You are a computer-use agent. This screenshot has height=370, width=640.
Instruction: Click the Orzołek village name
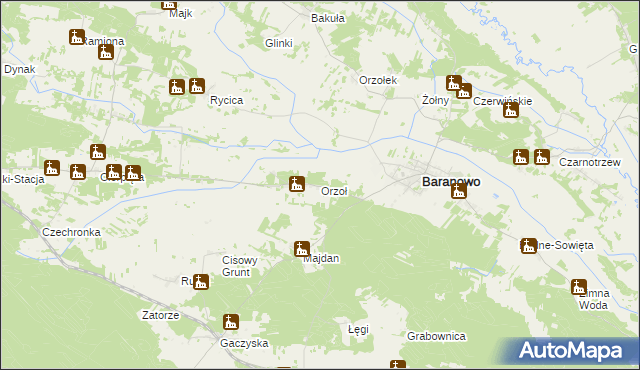[x=378, y=80]
